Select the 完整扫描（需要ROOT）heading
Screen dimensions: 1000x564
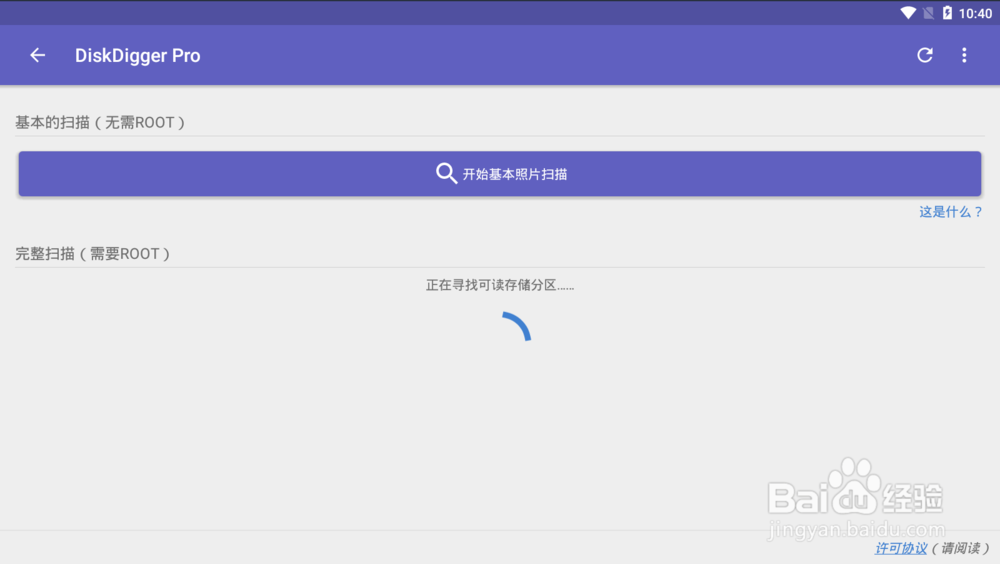92,254
